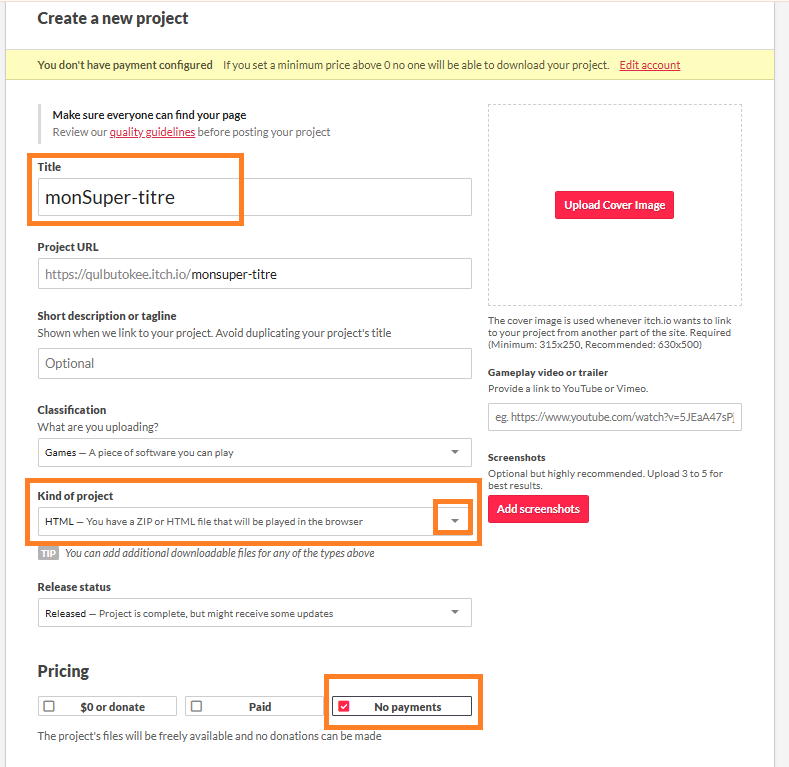Expand the Release status dropdown arrow
This screenshot has width=789, height=767.
coord(455,612)
